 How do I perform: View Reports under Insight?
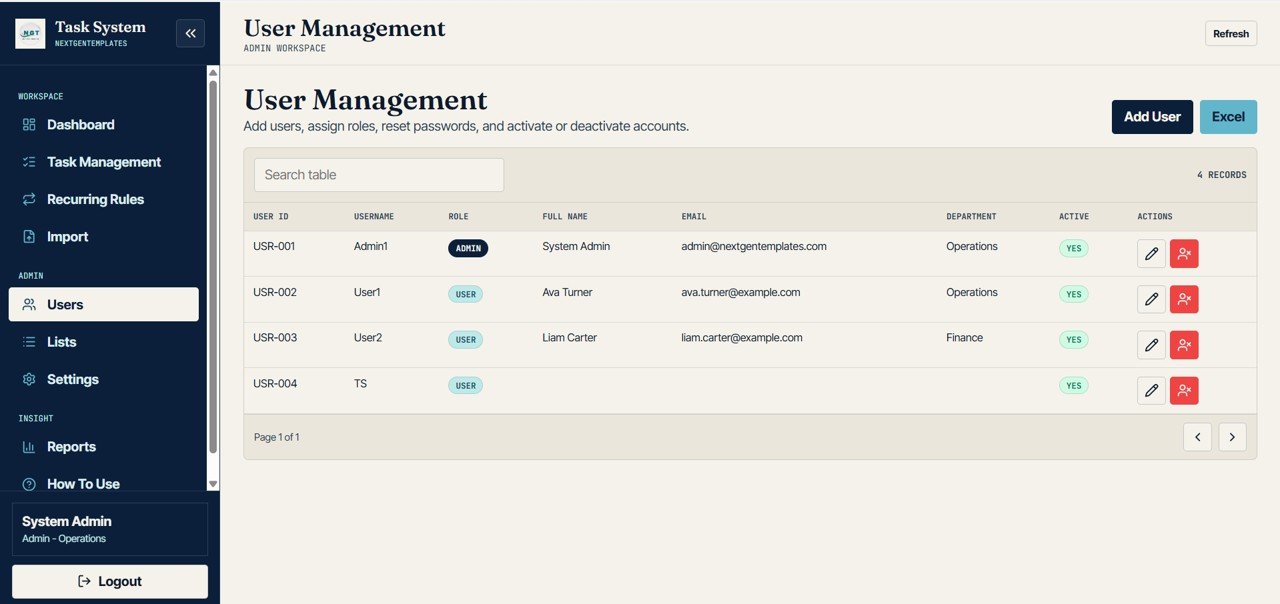104,447
